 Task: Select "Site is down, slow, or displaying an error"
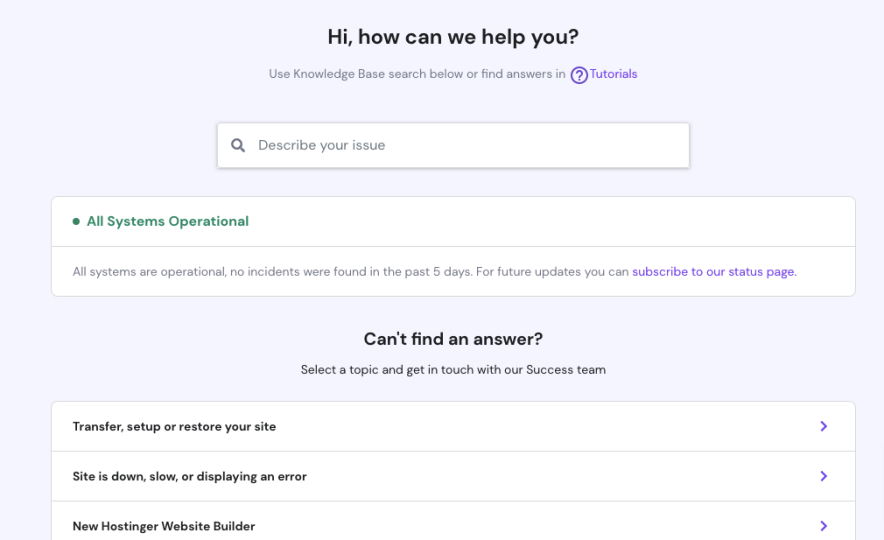coord(189,477)
